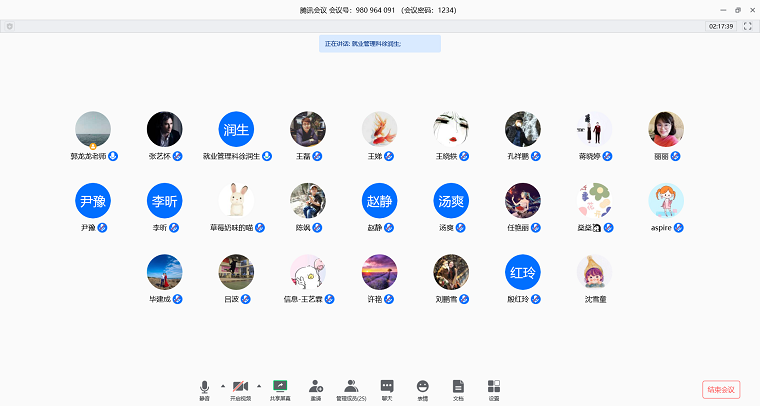The image size is (760, 406).
Task: Click the current speaker notification banner
Action: pyautogui.click(x=380, y=44)
